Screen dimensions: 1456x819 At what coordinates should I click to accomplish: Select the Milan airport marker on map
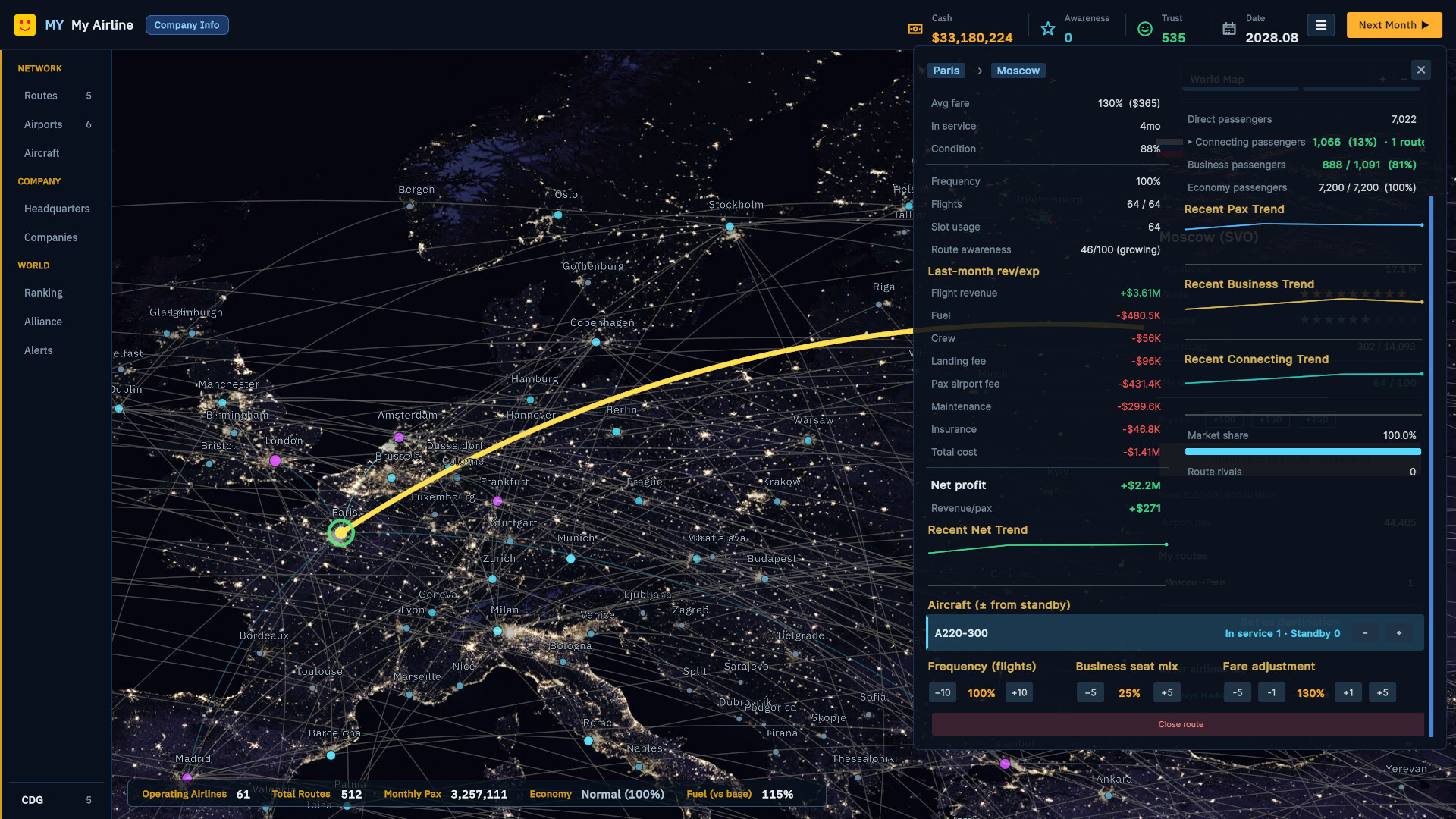[497, 631]
